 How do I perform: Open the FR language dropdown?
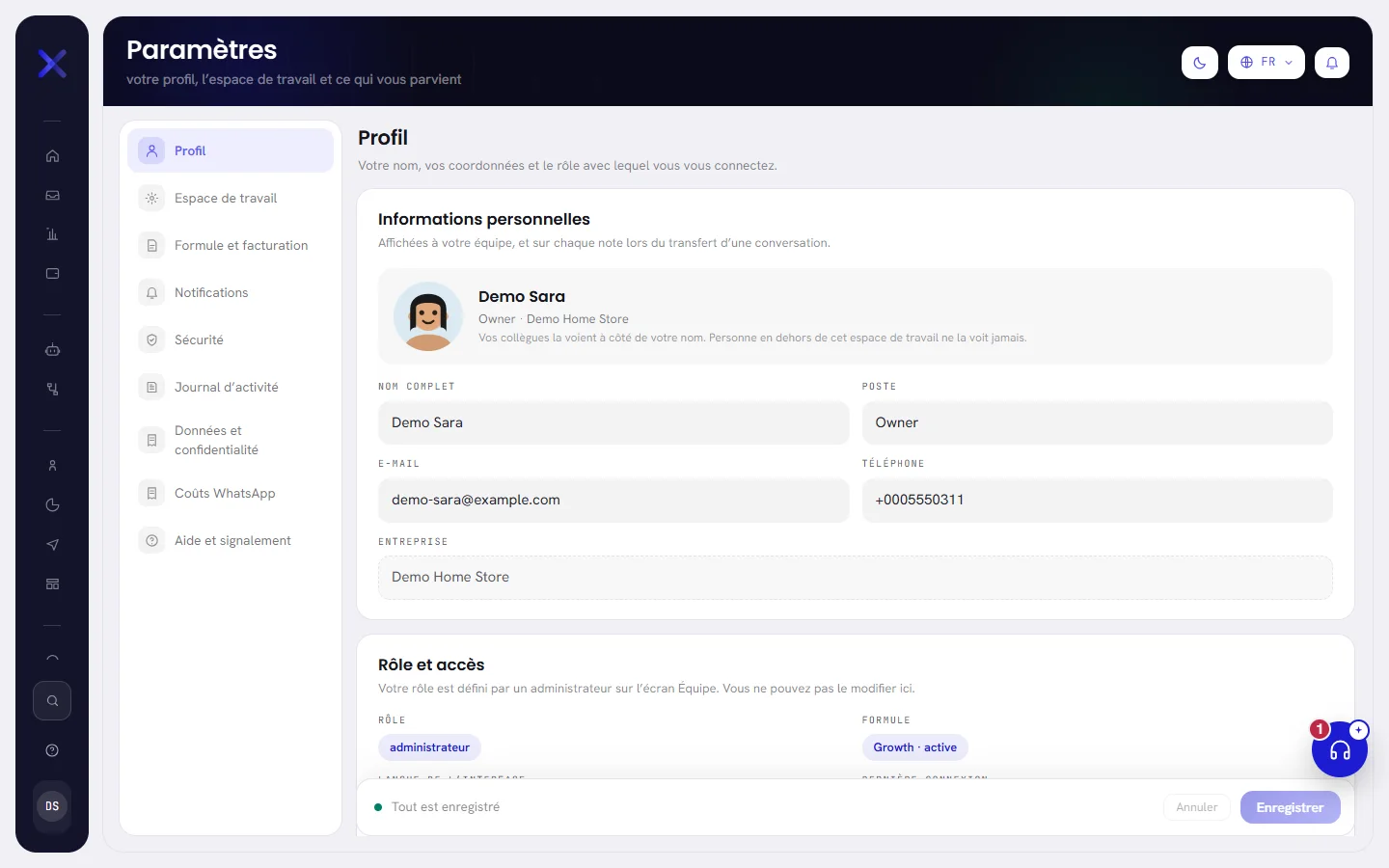(1266, 63)
